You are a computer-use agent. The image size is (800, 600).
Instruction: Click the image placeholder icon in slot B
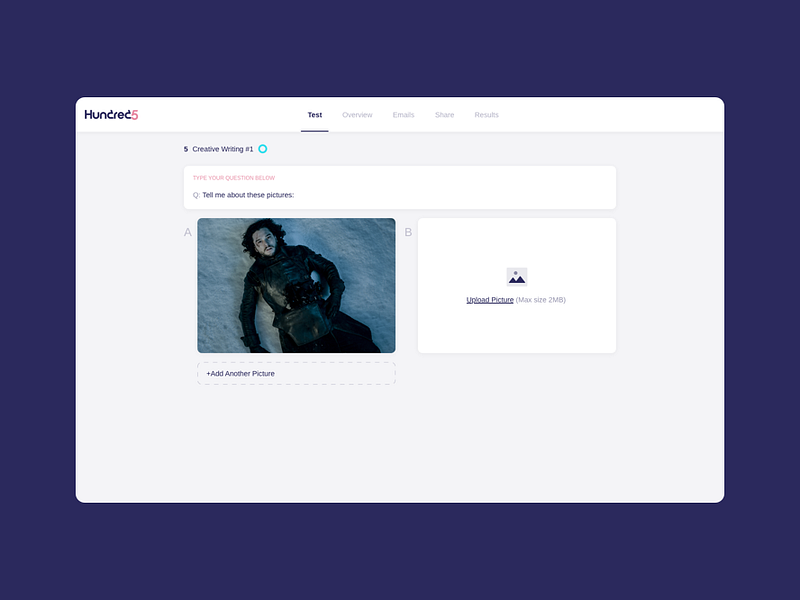[x=517, y=277]
